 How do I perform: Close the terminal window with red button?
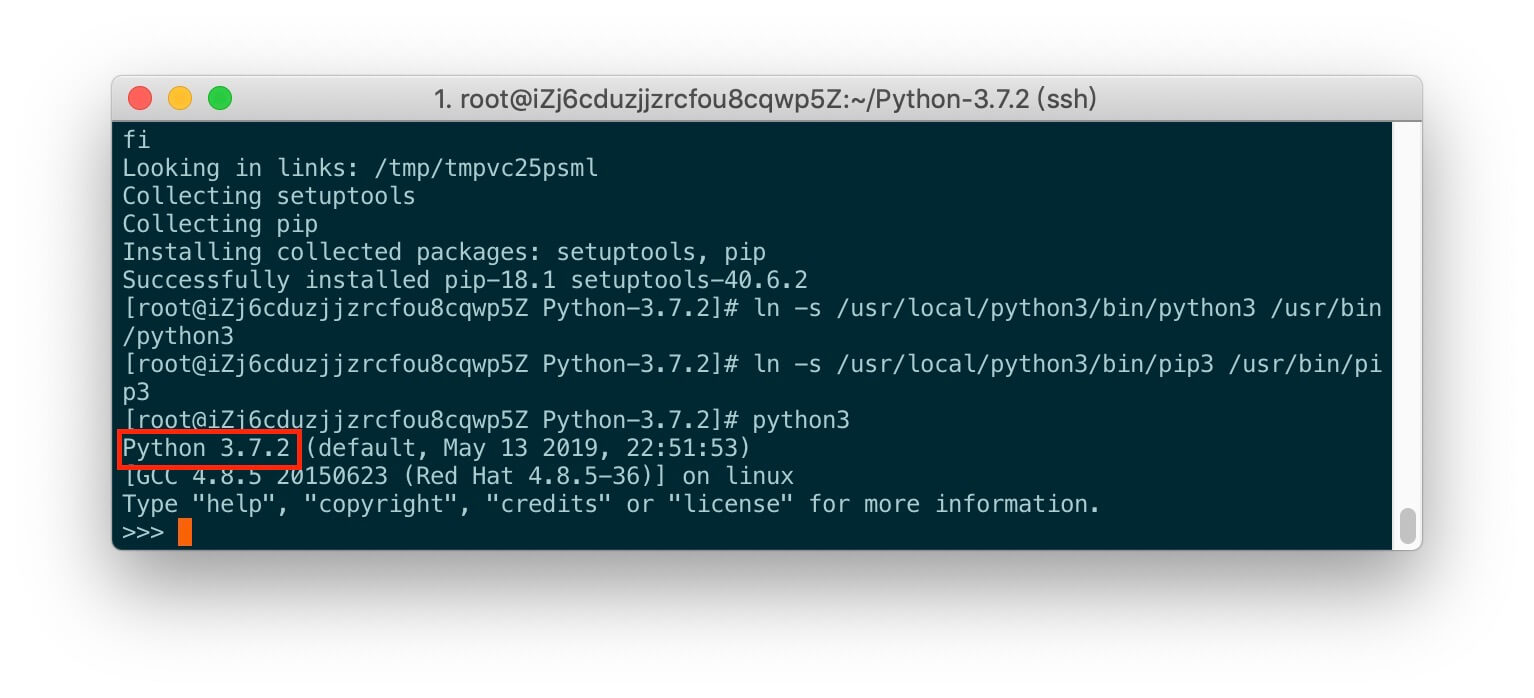click(140, 98)
